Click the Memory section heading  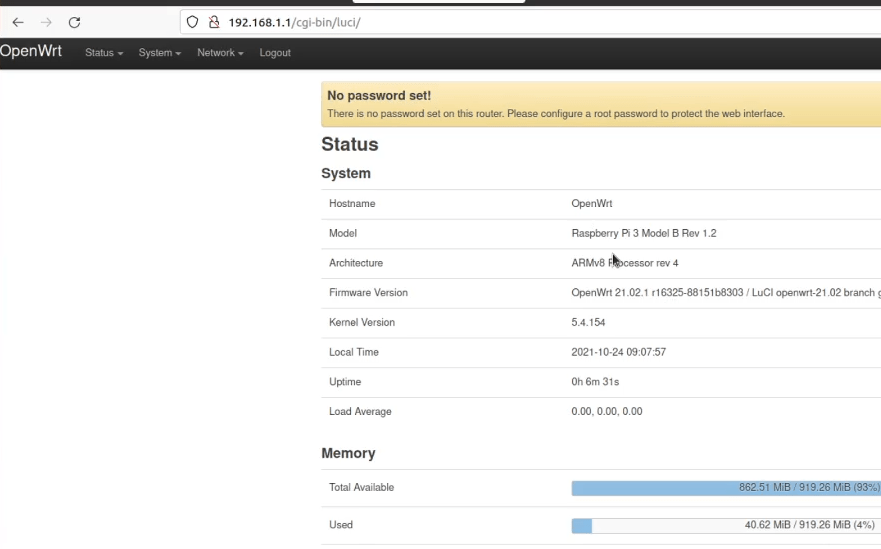click(x=348, y=453)
